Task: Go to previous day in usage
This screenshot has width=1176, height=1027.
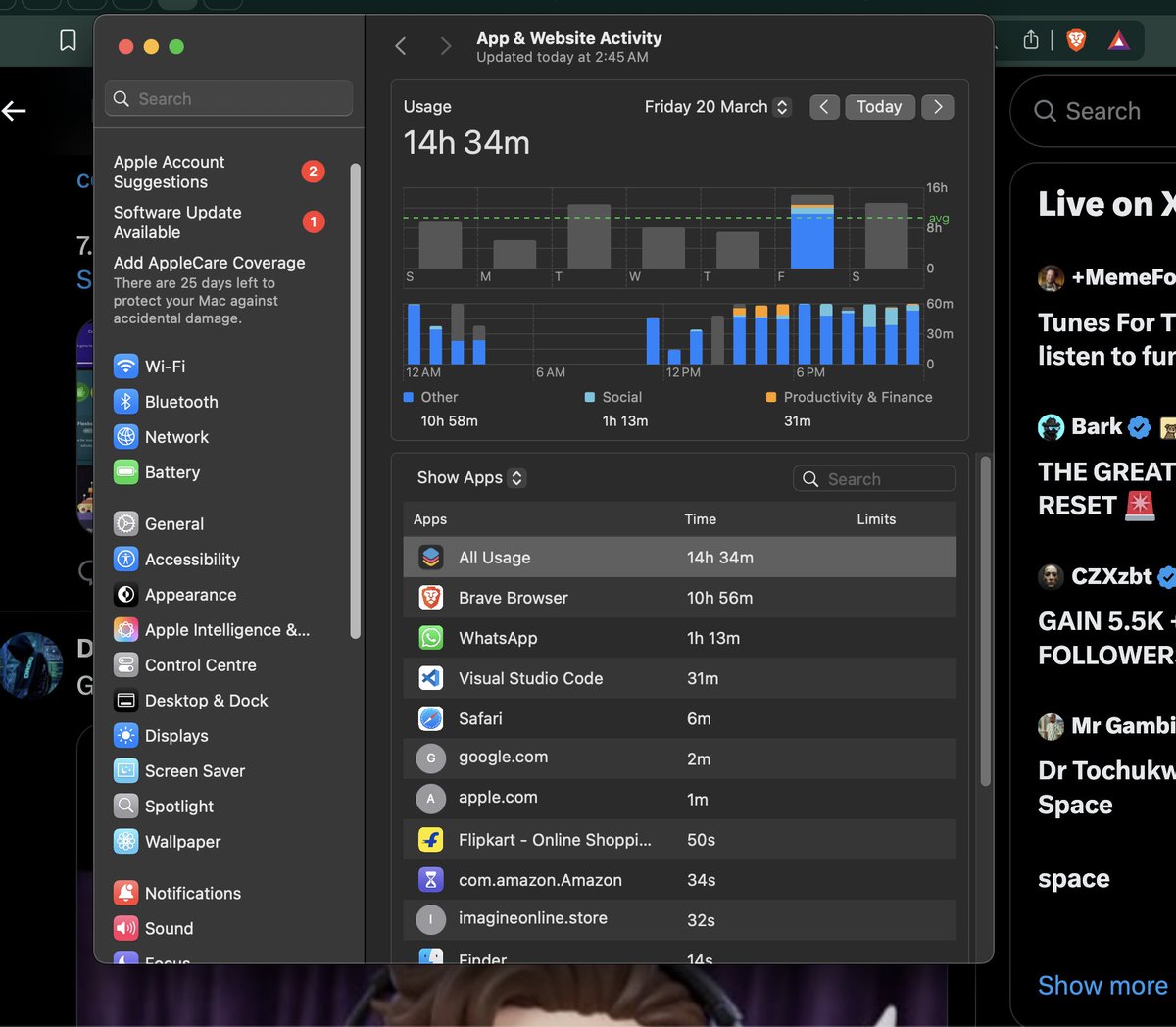Action: [x=824, y=107]
